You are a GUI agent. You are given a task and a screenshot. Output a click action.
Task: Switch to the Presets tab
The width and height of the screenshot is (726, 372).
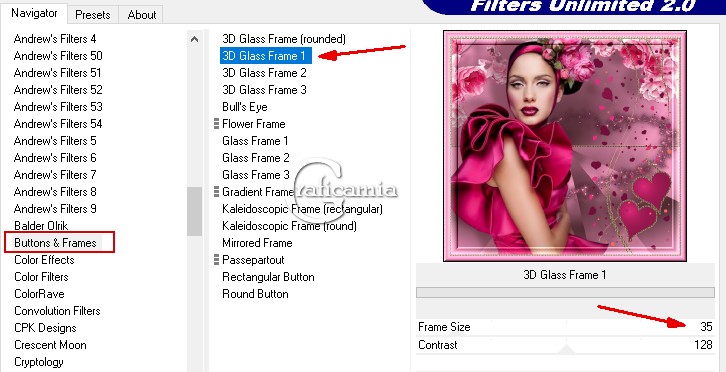click(x=93, y=15)
